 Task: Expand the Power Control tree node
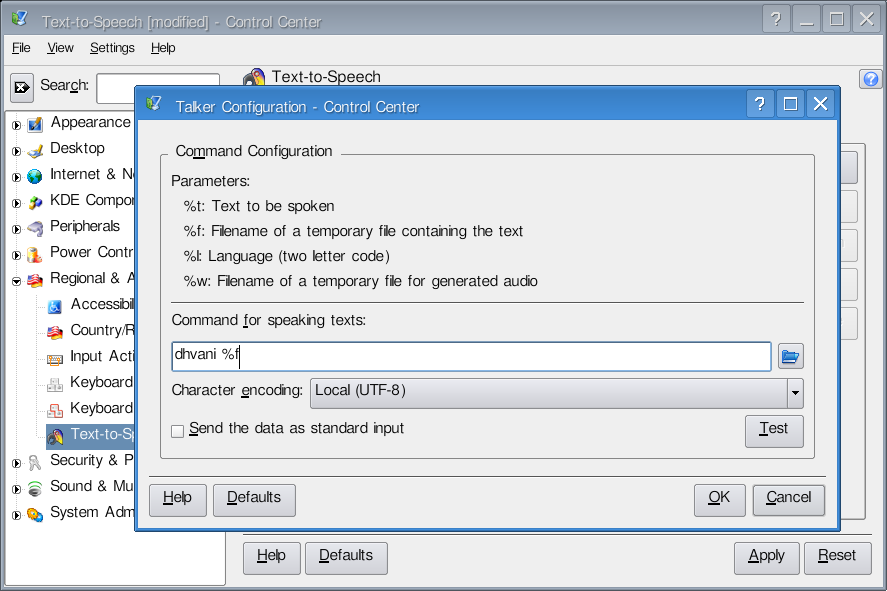coord(16,255)
